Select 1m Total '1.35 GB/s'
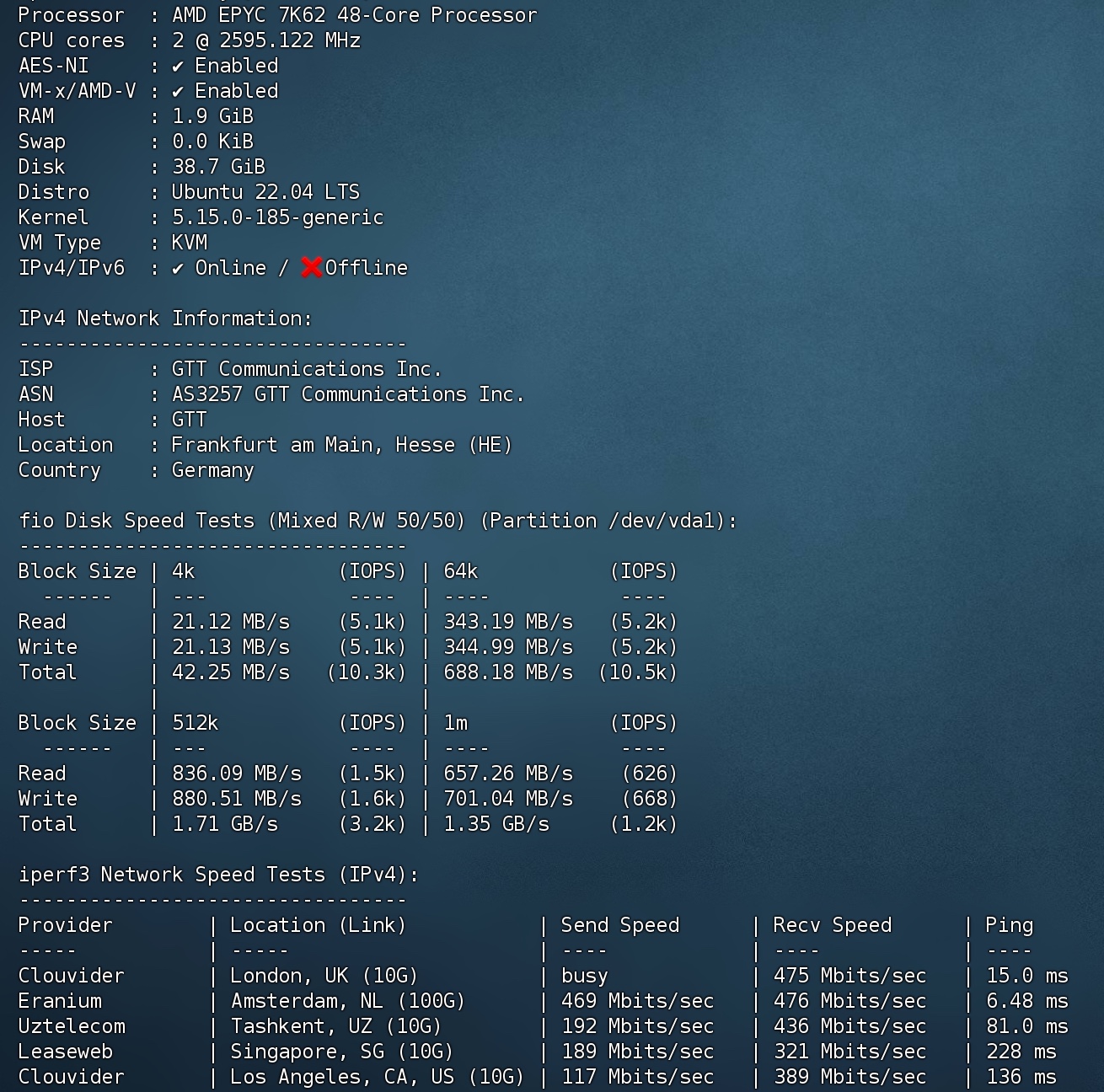The image size is (1104, 1092). click(496, 824)
